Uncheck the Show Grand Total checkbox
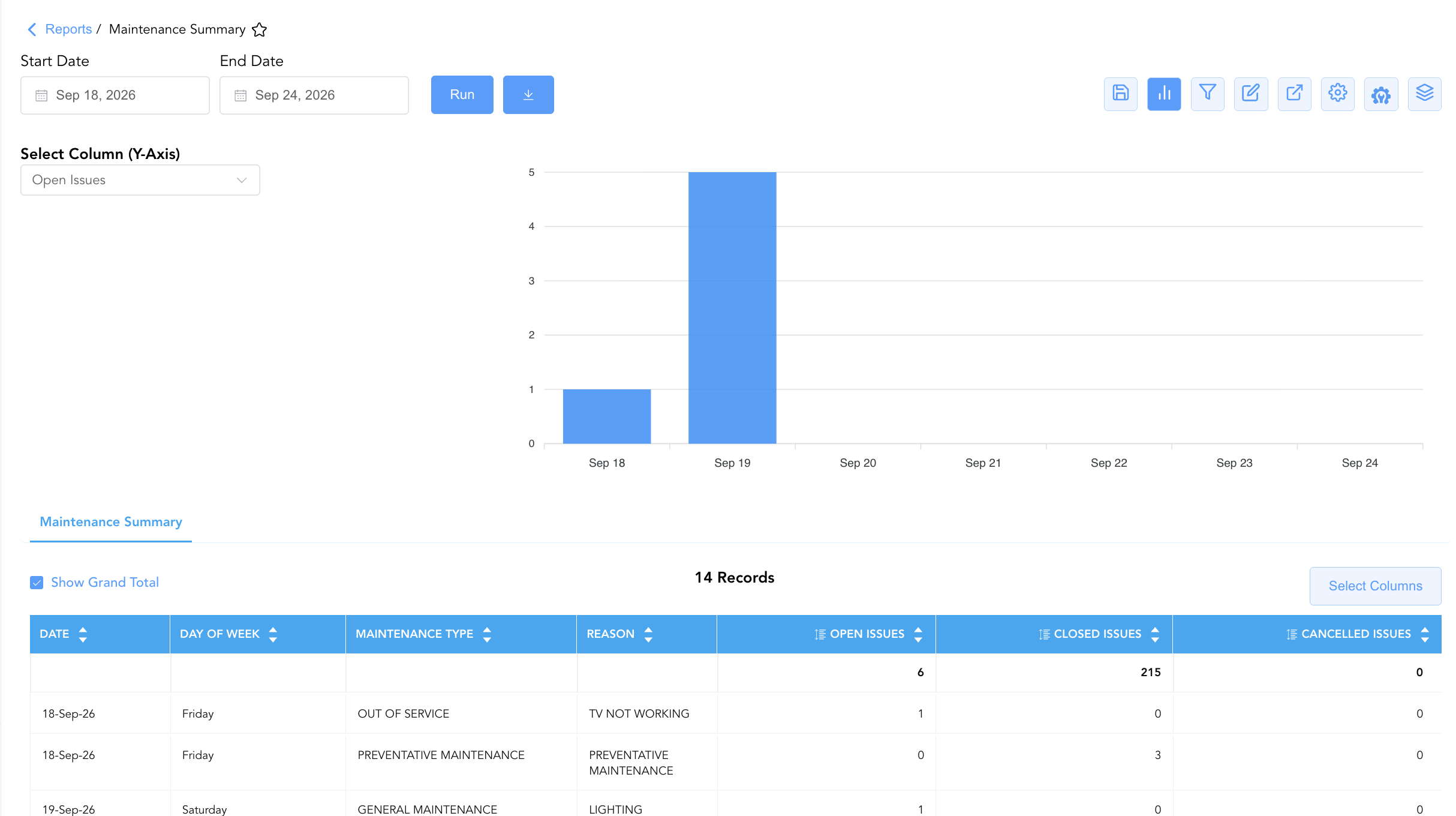1456x816 pixels. [37, 583]
